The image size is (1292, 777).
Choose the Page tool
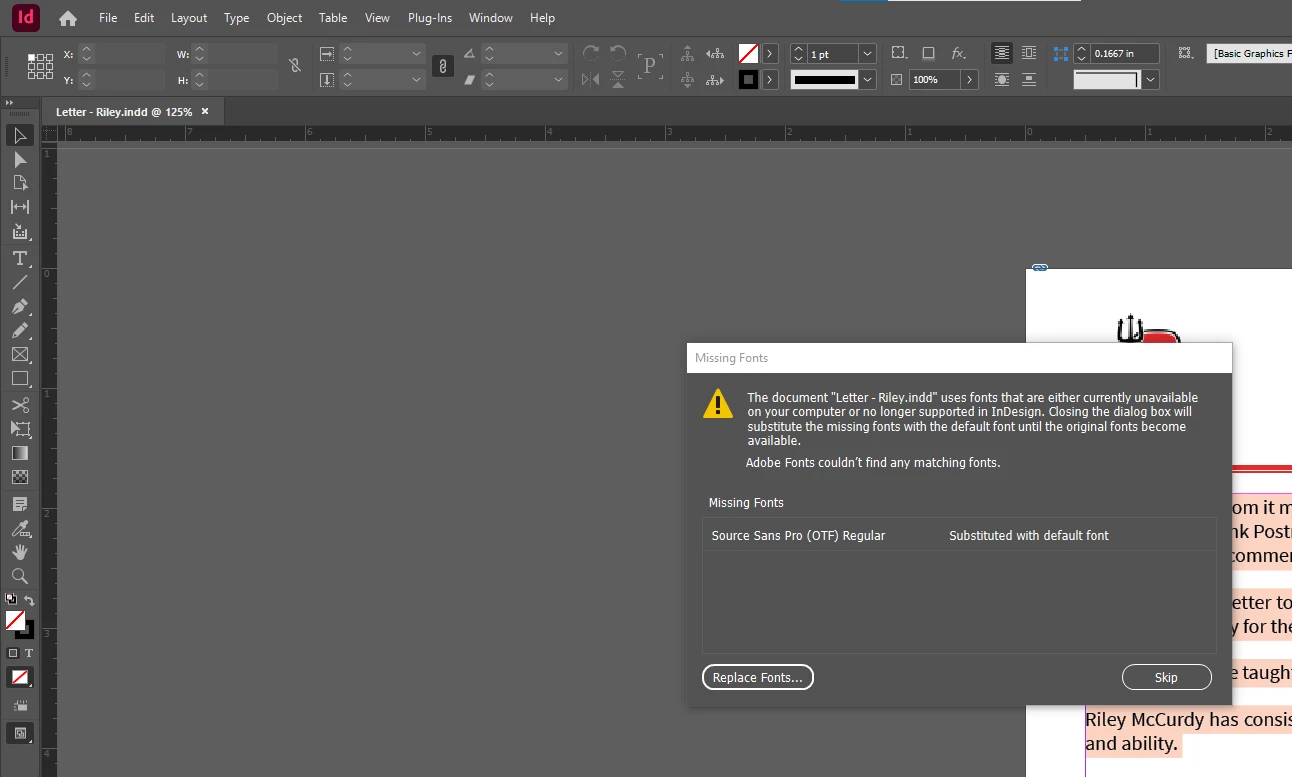pyautogui.click(x=20, y=183)
